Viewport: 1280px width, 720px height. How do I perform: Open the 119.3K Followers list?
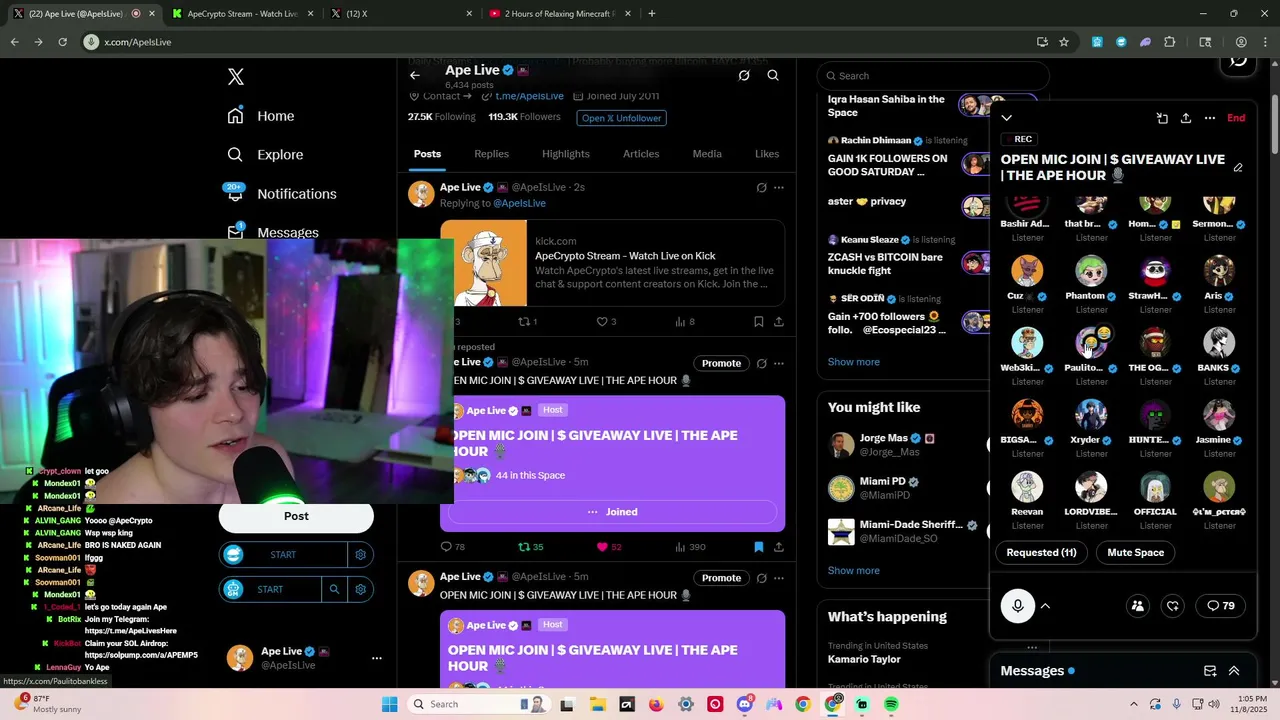pos(524,117)
